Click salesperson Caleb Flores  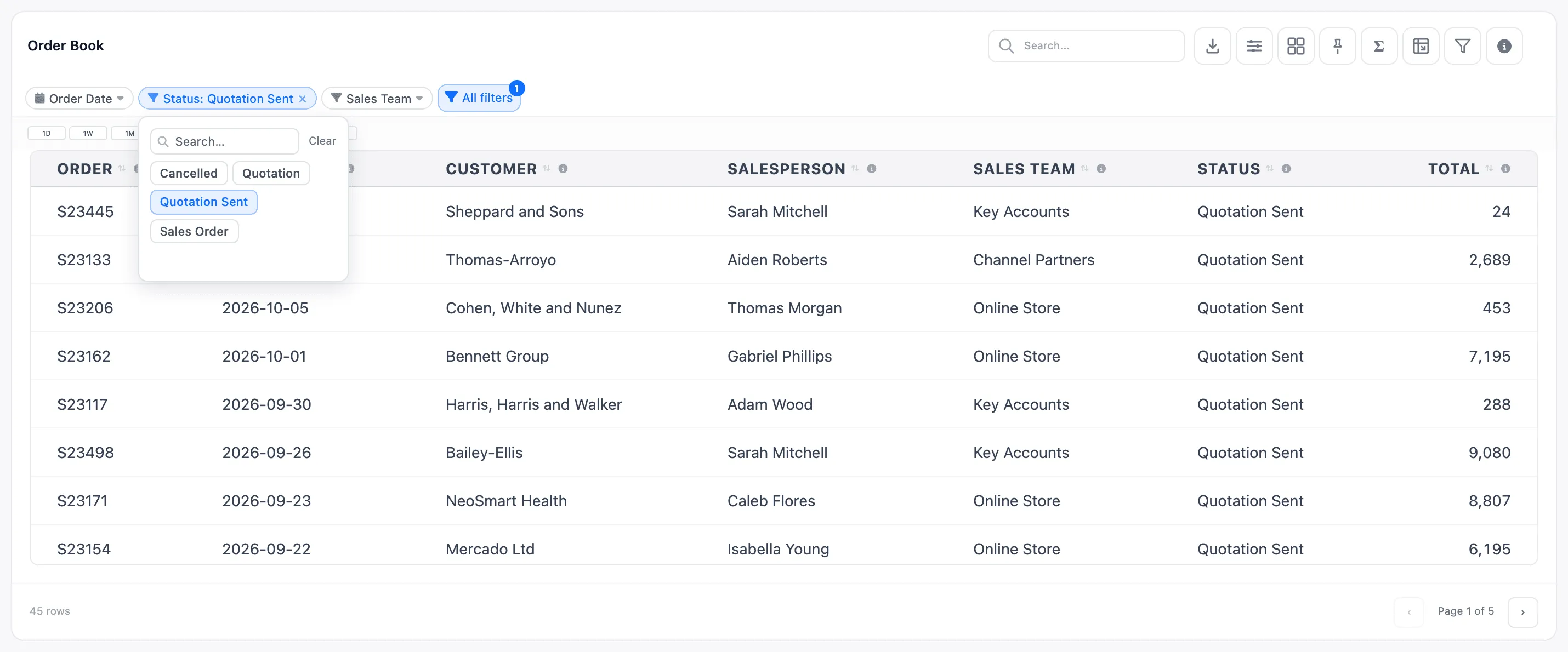[771, 501]
